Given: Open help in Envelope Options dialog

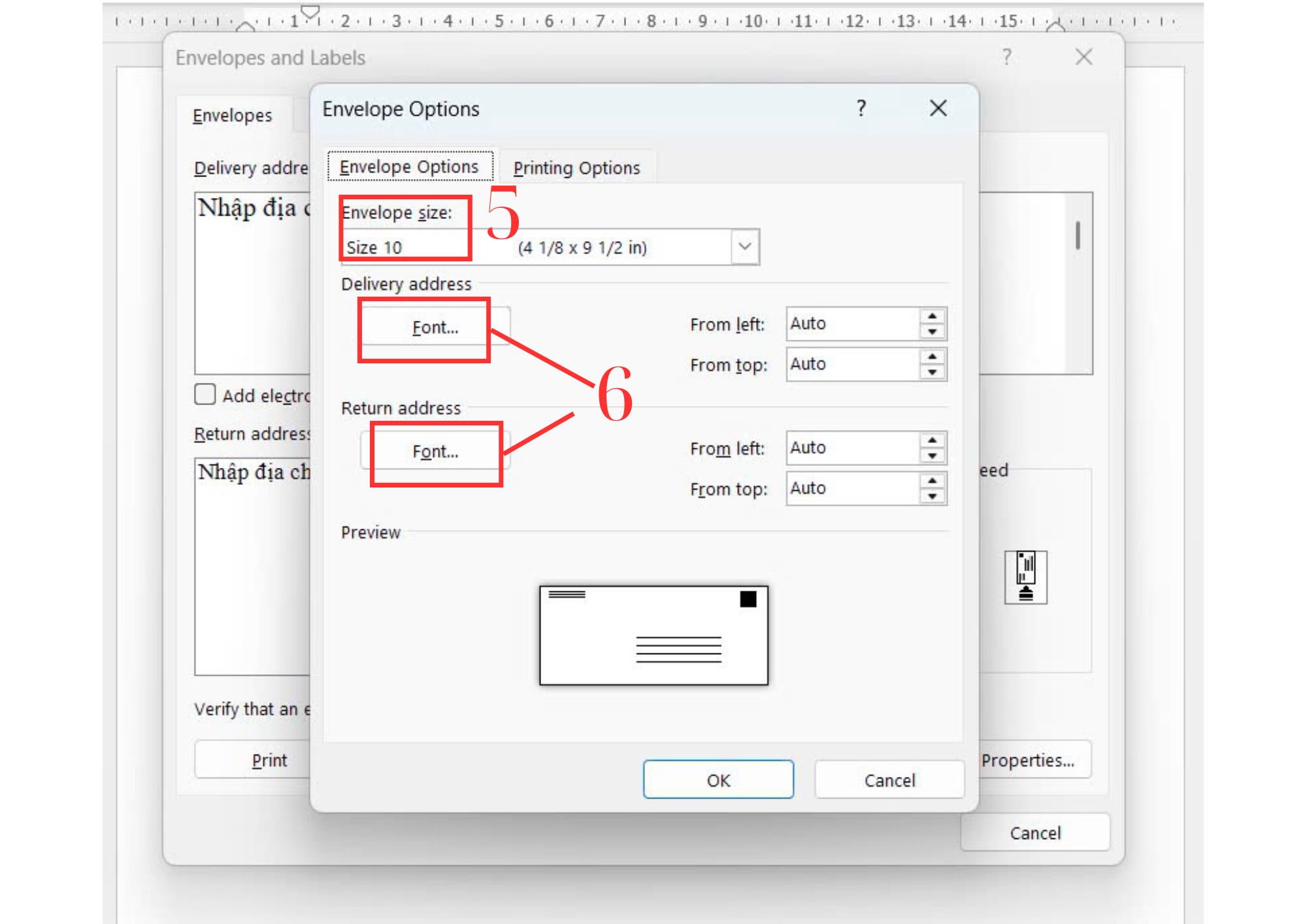Looking at the screenshot, I should pos(861,108).
